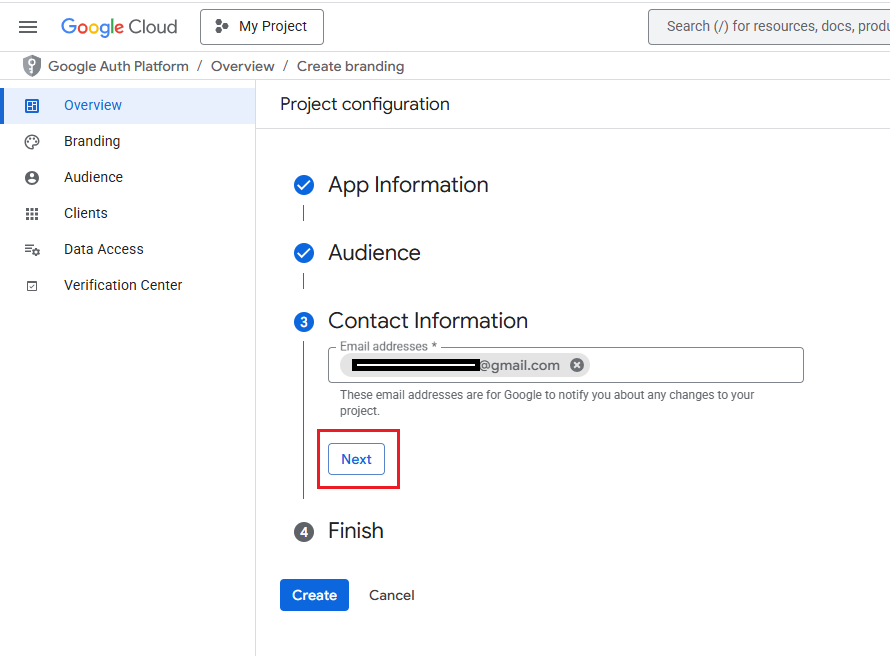
Task: Expand the Audience step heading
Action: tap(374, 253)
